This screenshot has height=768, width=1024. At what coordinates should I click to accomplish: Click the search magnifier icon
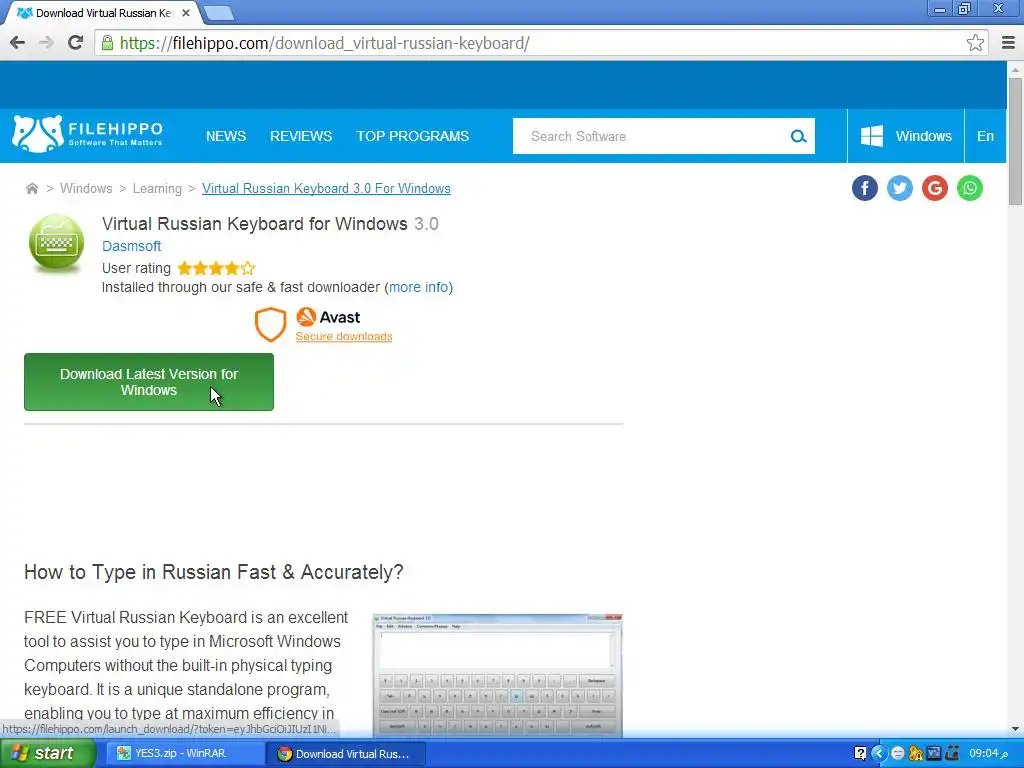point(798,136)
